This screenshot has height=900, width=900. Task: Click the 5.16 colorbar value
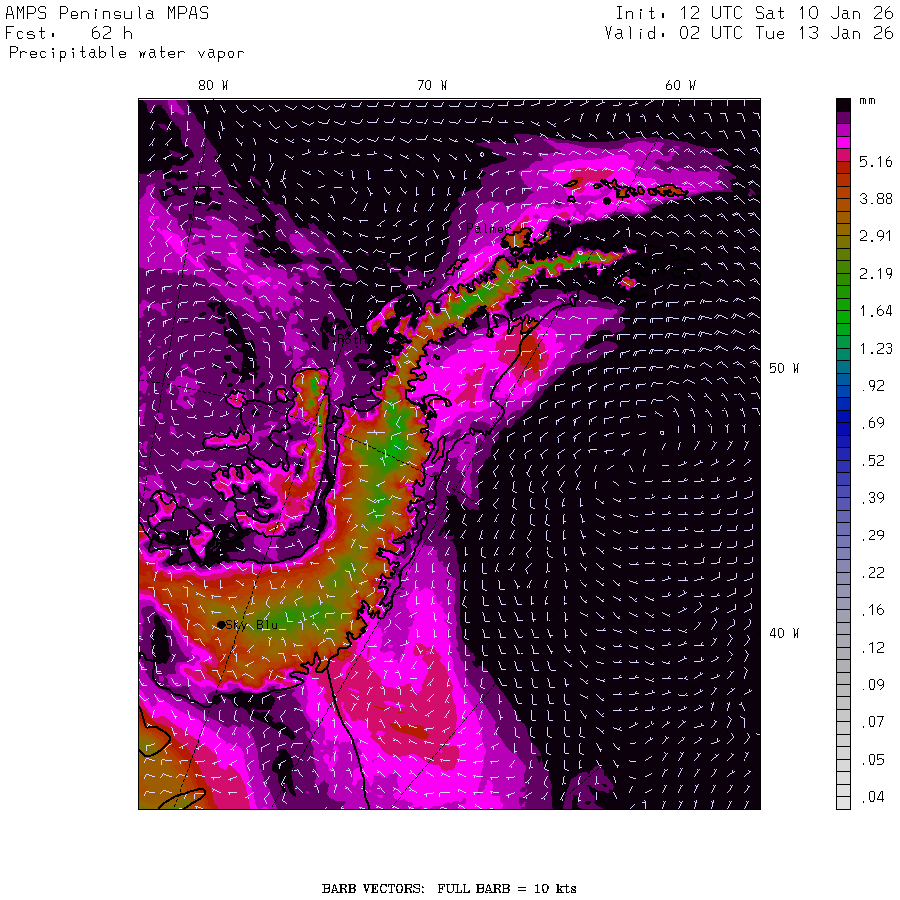click(x=876, y=162)
